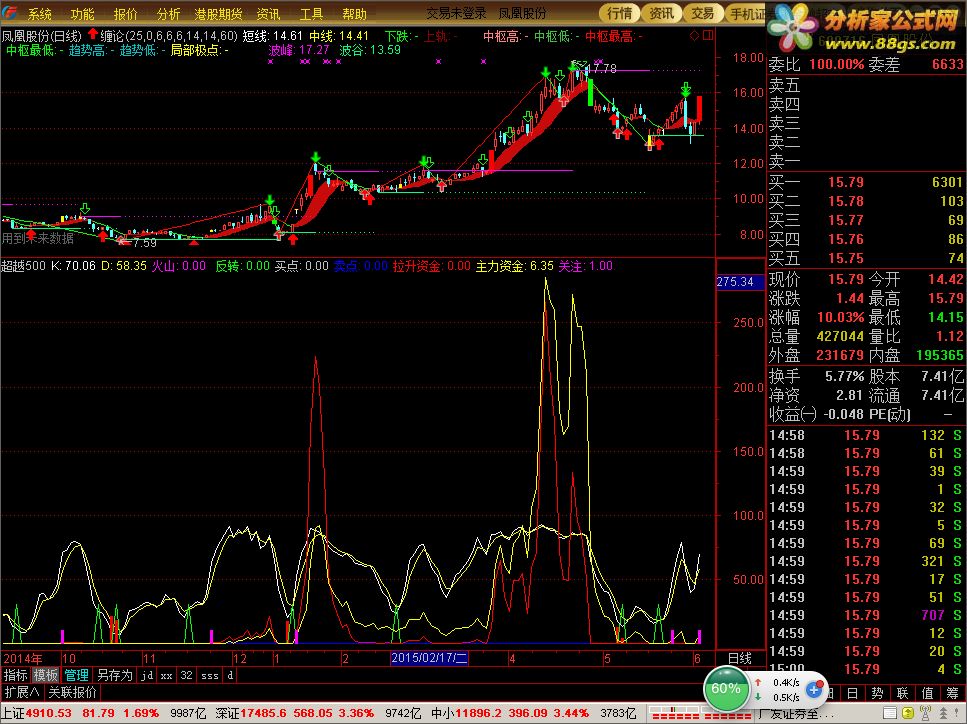The image size is (967, 724).
Task: Click the tick row with volume 707
Action: pyautogui.click(x=865, y=615)
